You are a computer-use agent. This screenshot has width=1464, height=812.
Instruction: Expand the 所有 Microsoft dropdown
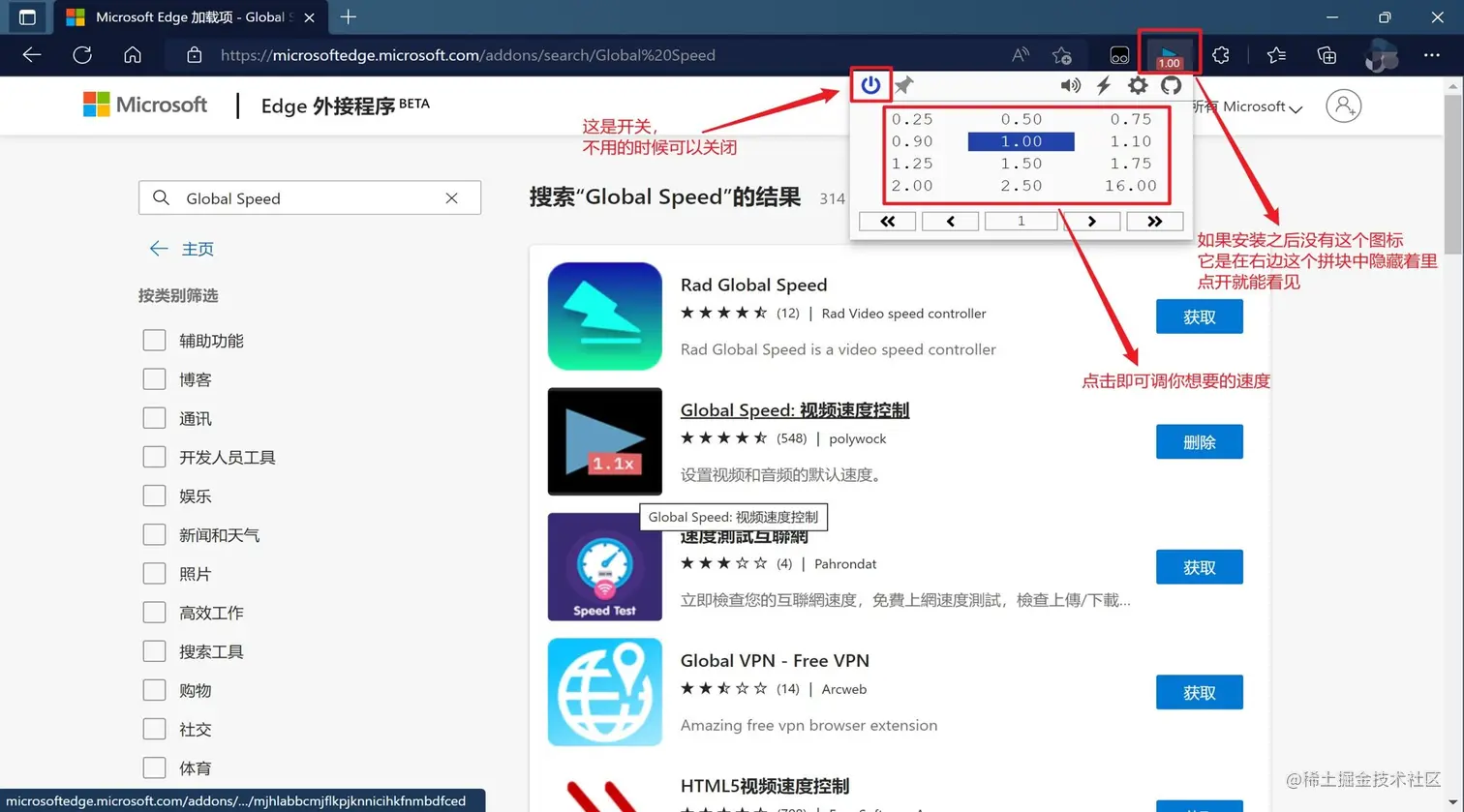click(x=1248, y=106)
